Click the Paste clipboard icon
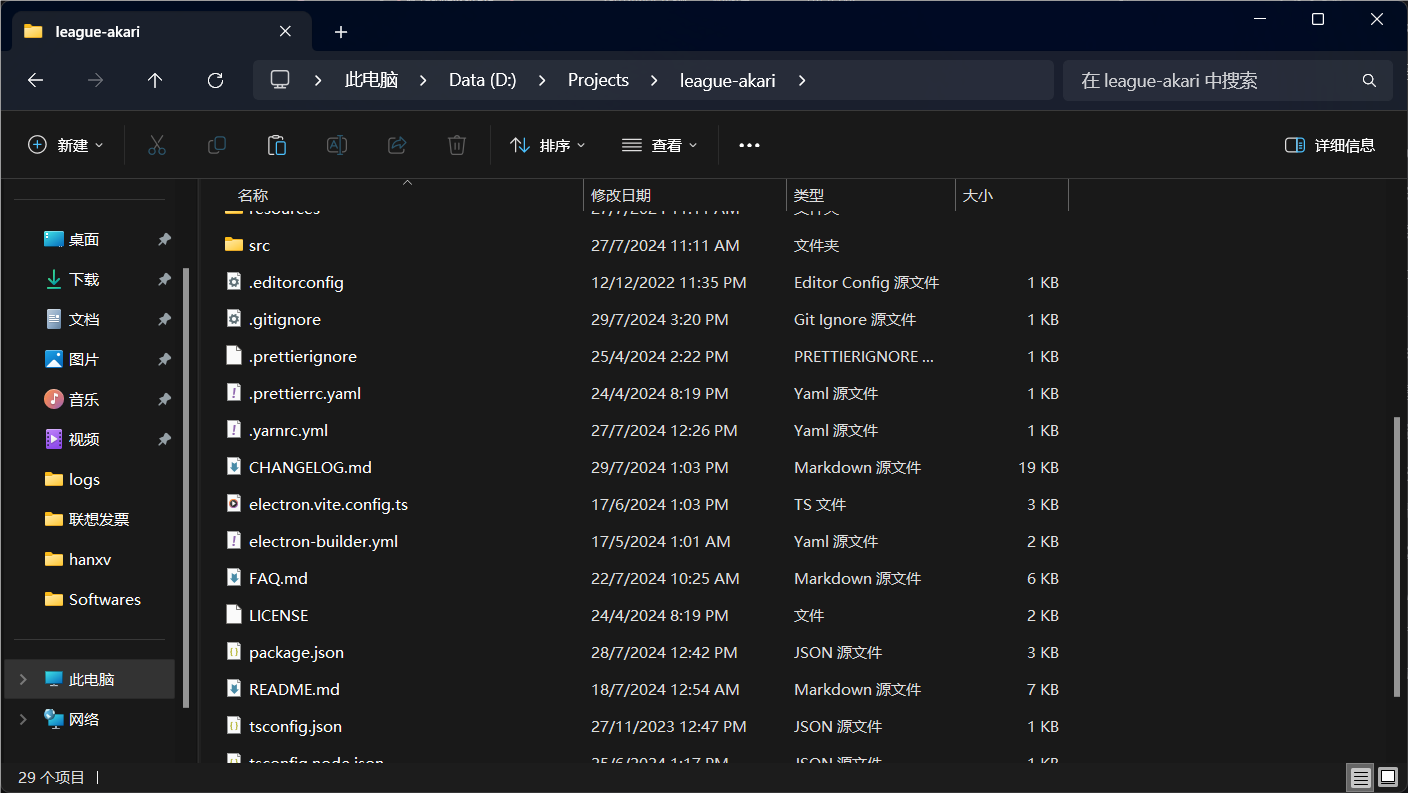 [x=277, y=145]
